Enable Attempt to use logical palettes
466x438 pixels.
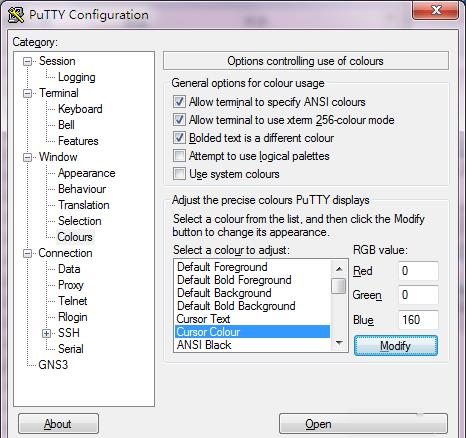point(179,156)
